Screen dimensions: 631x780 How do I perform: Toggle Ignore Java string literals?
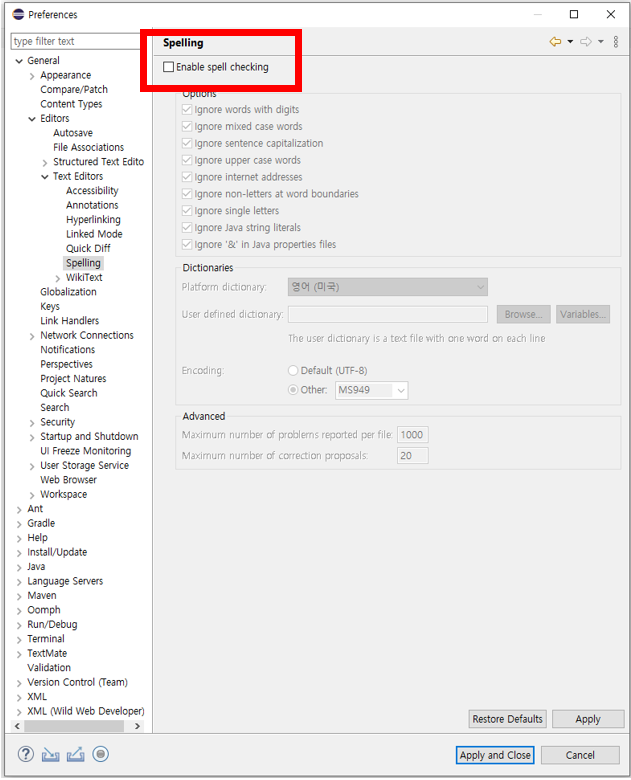[187, 228]
